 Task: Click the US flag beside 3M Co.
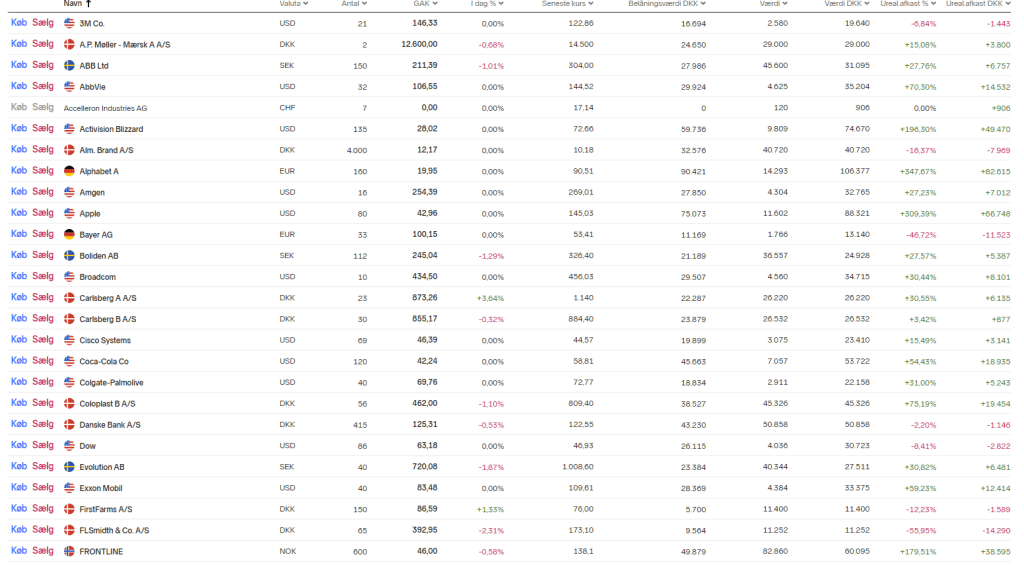[69, 23]
